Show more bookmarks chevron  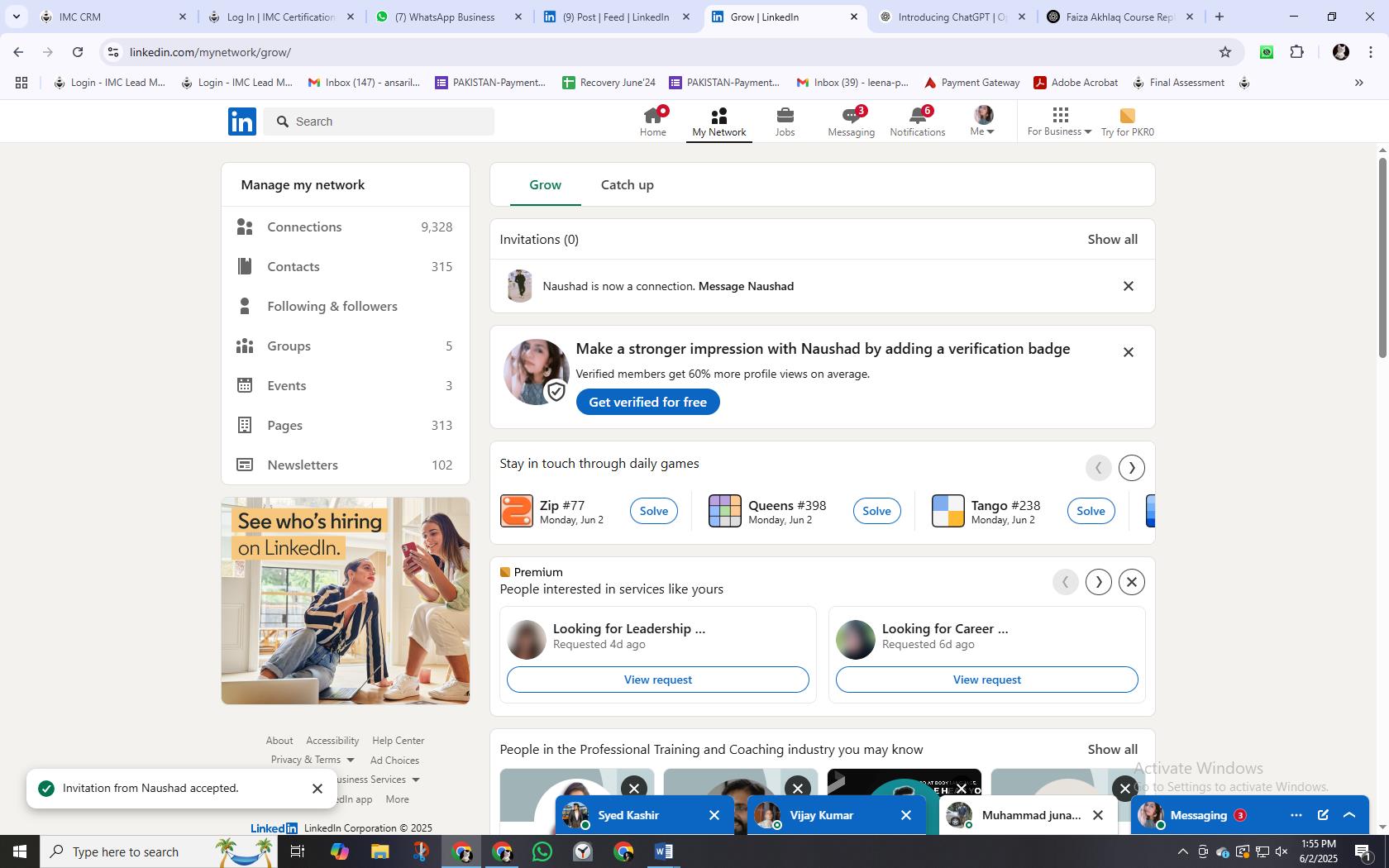pos(1358,83)
